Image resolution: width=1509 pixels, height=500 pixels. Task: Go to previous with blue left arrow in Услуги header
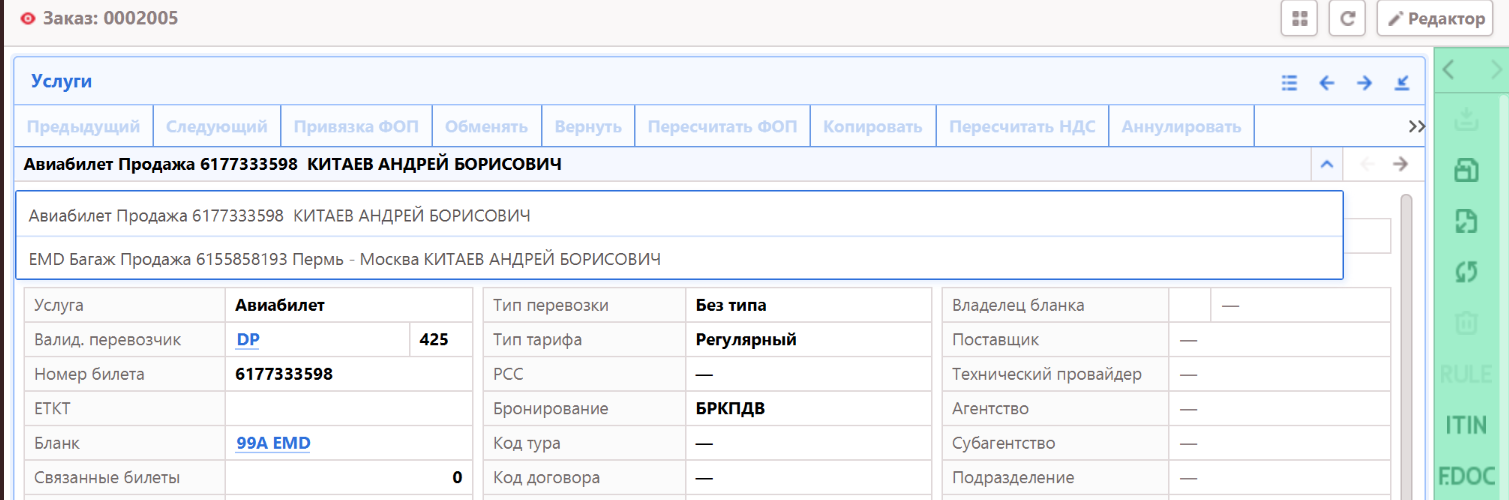pyautogui.click(x=1327, y=83)
